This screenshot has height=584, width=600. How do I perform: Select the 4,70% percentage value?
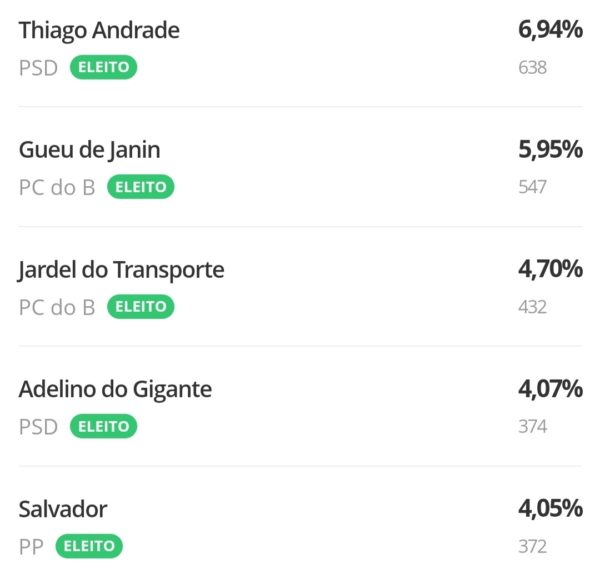pyautogui.click(x=550, y=270)
